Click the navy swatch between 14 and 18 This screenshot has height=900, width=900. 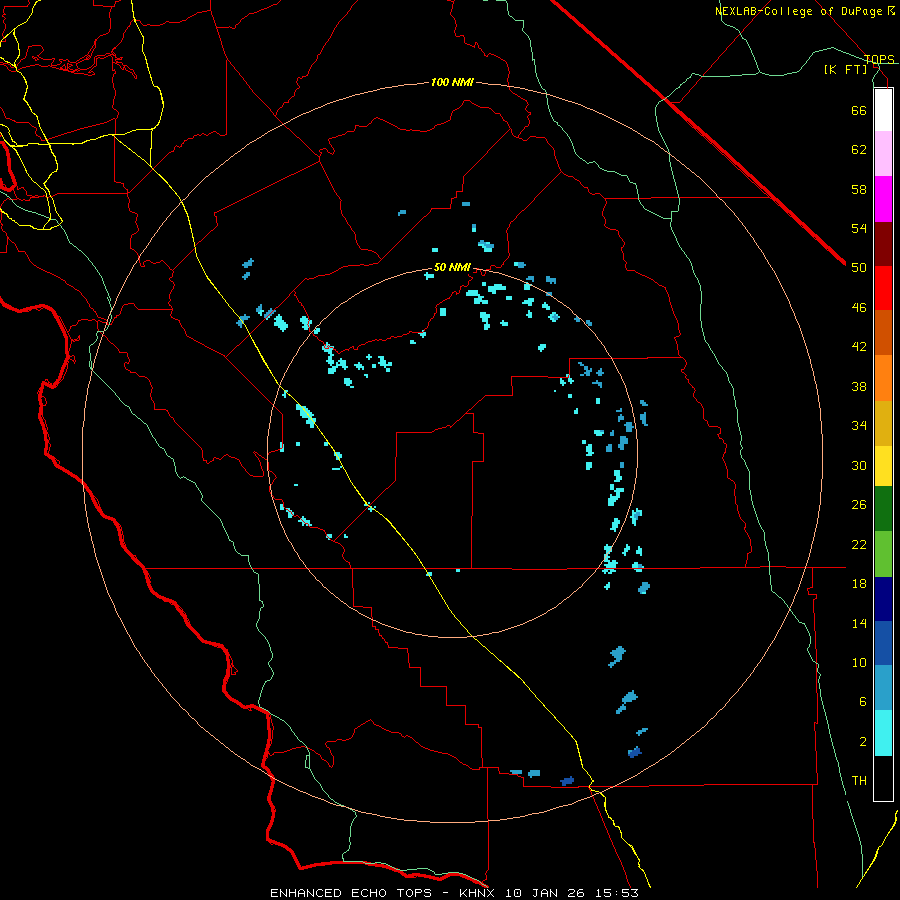[883, 599]
